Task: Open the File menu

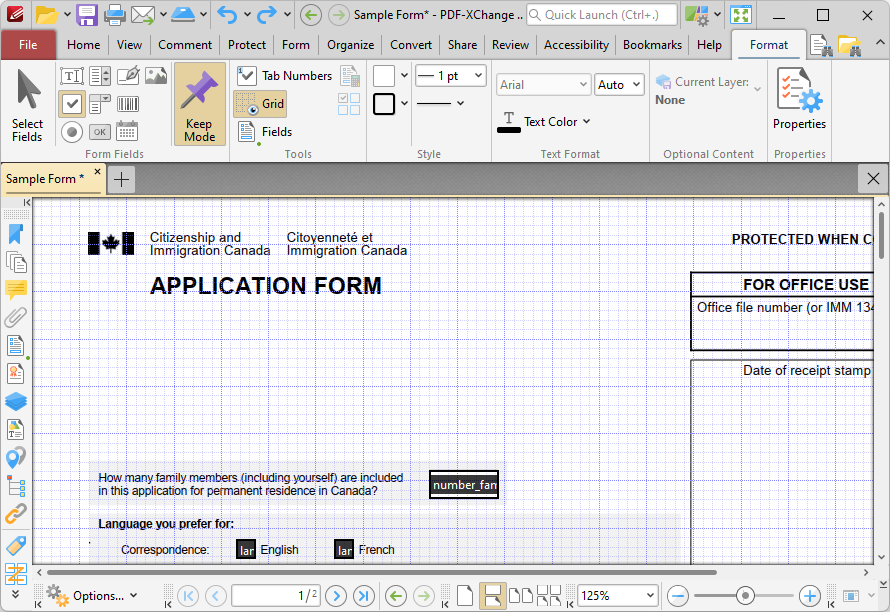Action: [x=28, y=45]
